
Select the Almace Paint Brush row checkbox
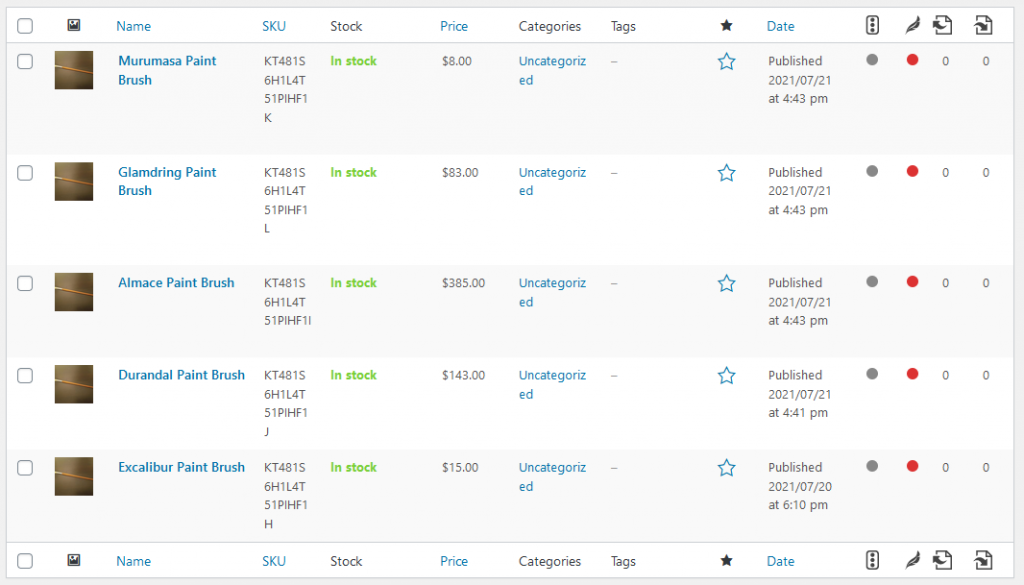(x=25, y=283)
